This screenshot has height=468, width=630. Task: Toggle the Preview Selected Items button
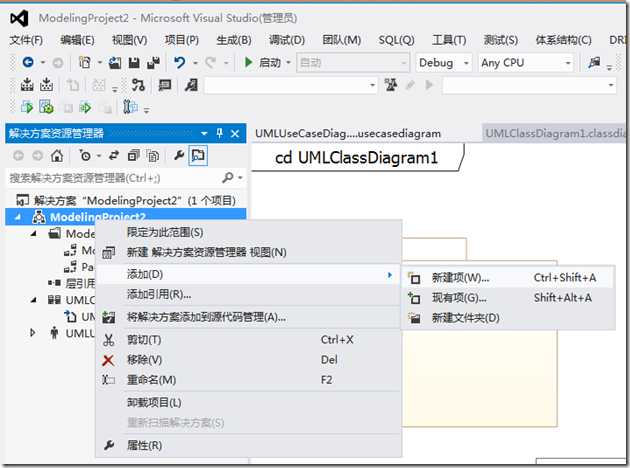coord(198,155)
